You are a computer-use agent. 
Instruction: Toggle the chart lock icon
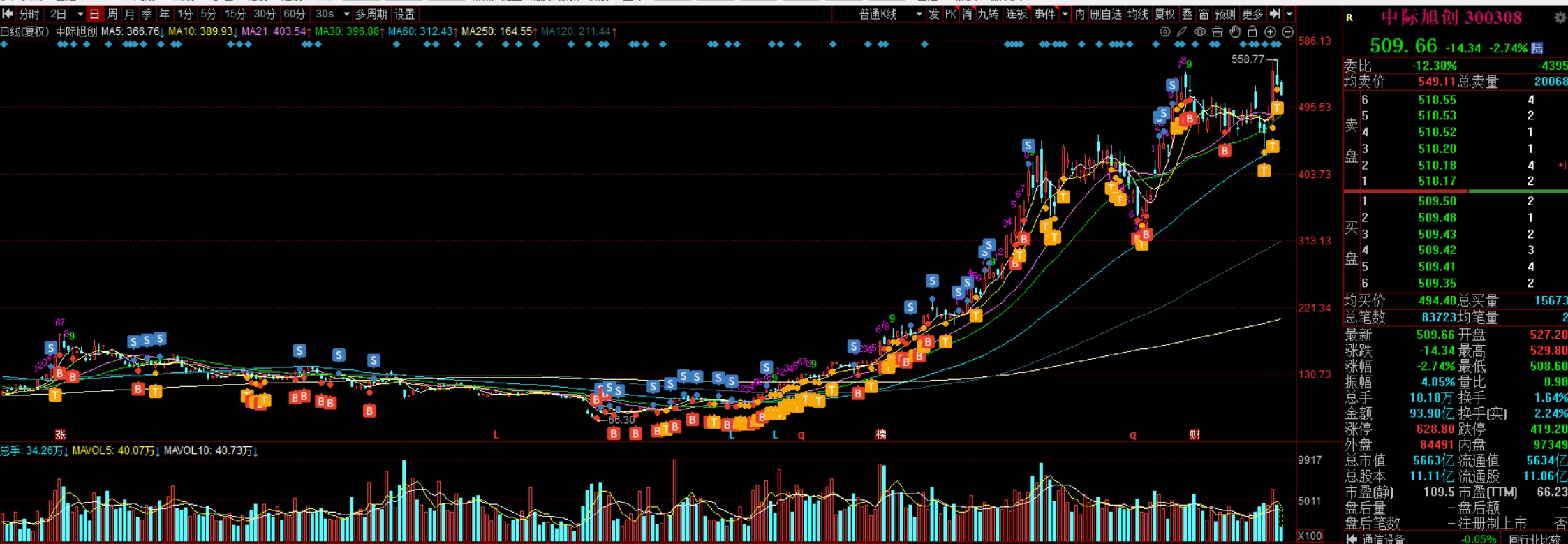coord(1252,31)
